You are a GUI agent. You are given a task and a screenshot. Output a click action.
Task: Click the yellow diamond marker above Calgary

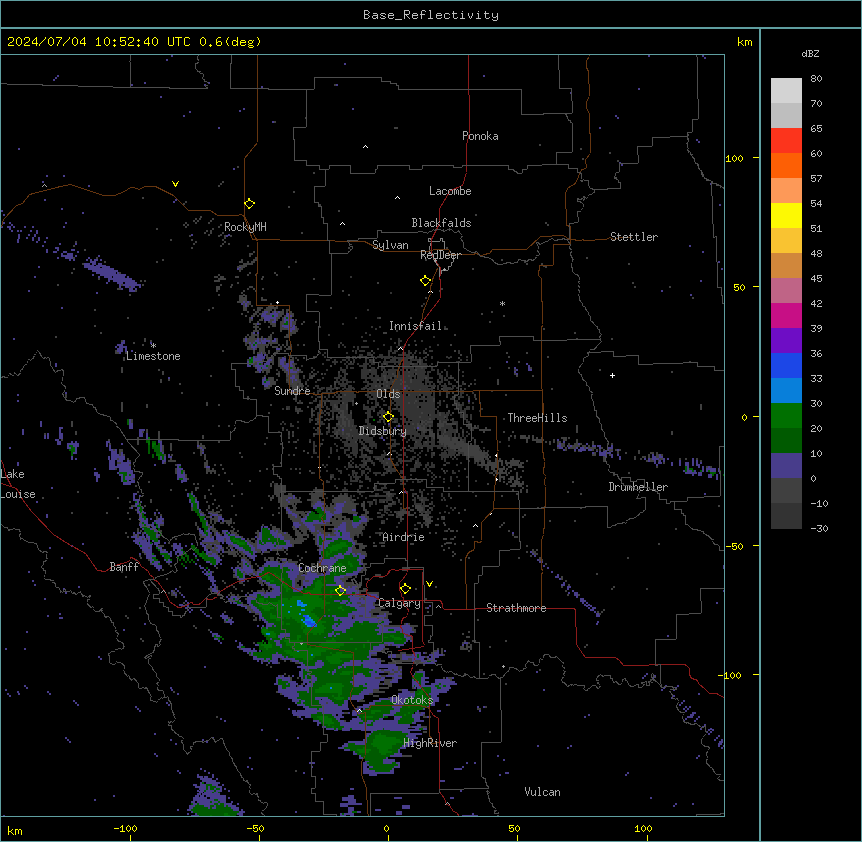(405, 589)
